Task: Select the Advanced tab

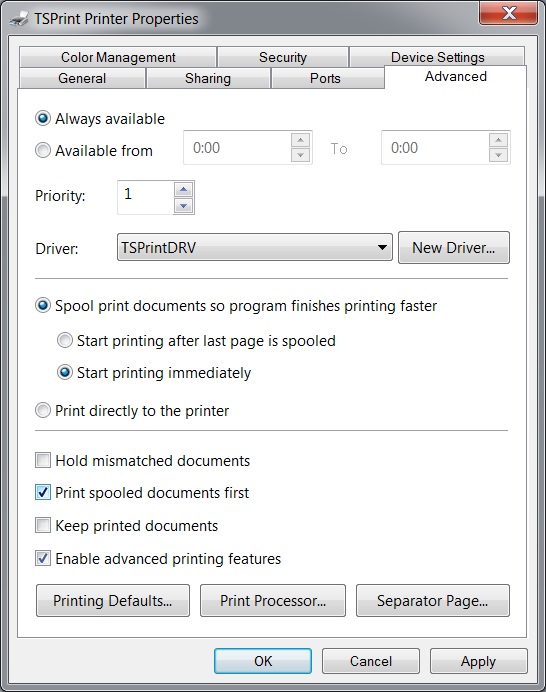Action: tap(456, 77)
